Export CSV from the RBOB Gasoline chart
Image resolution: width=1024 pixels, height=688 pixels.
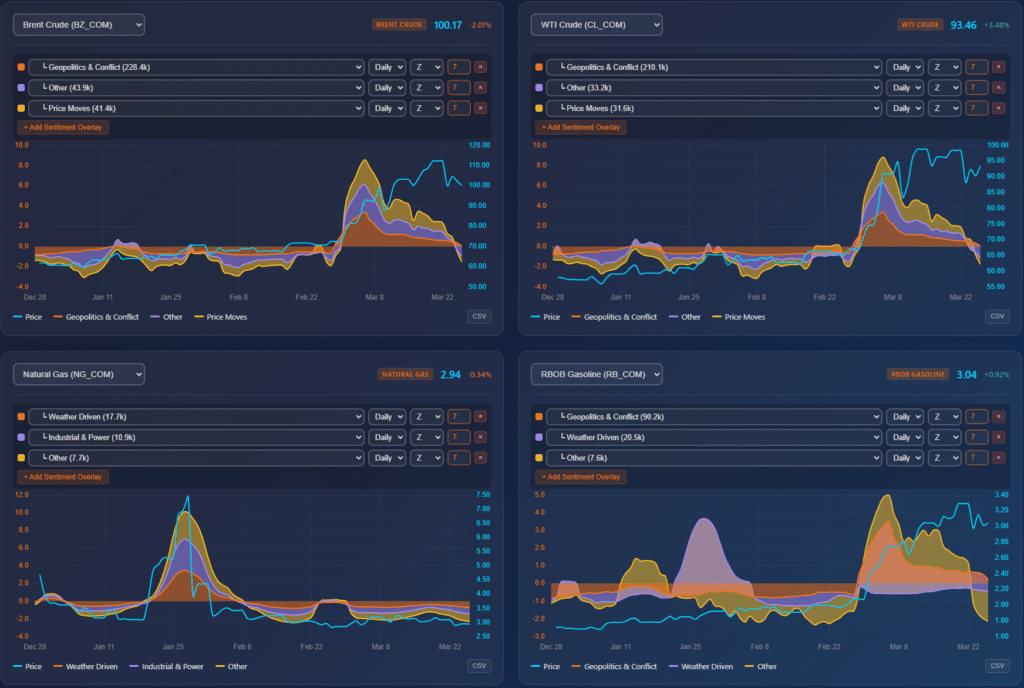[997, 666]
